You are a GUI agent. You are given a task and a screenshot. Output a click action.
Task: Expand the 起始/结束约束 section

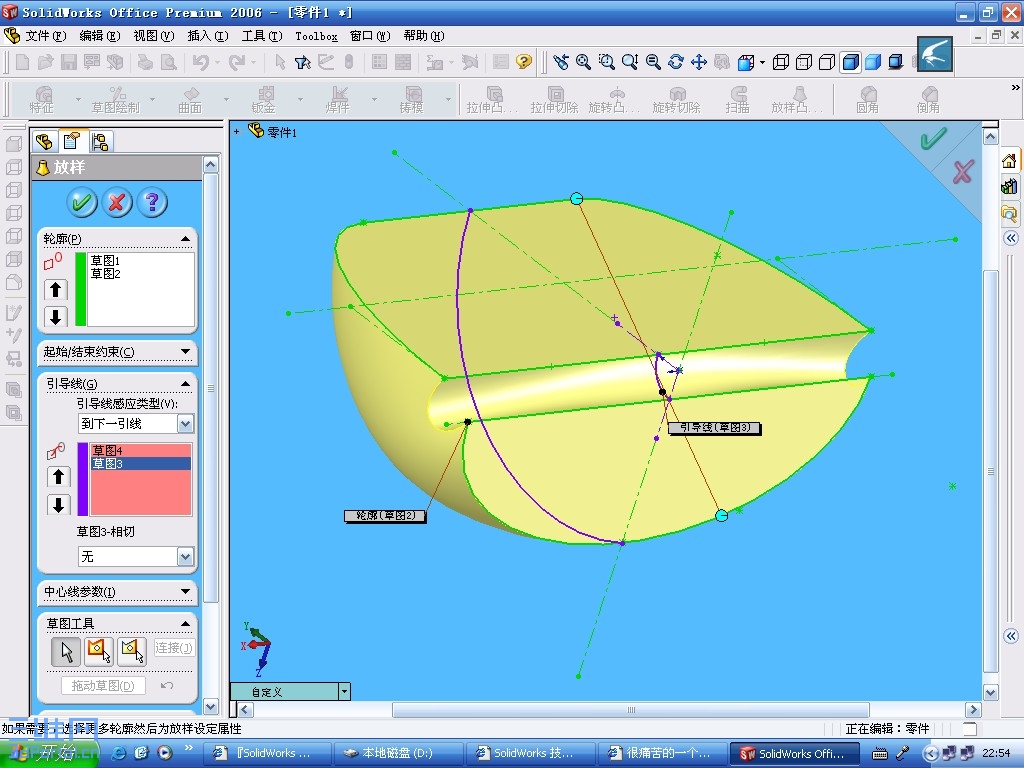coord(186,352)
